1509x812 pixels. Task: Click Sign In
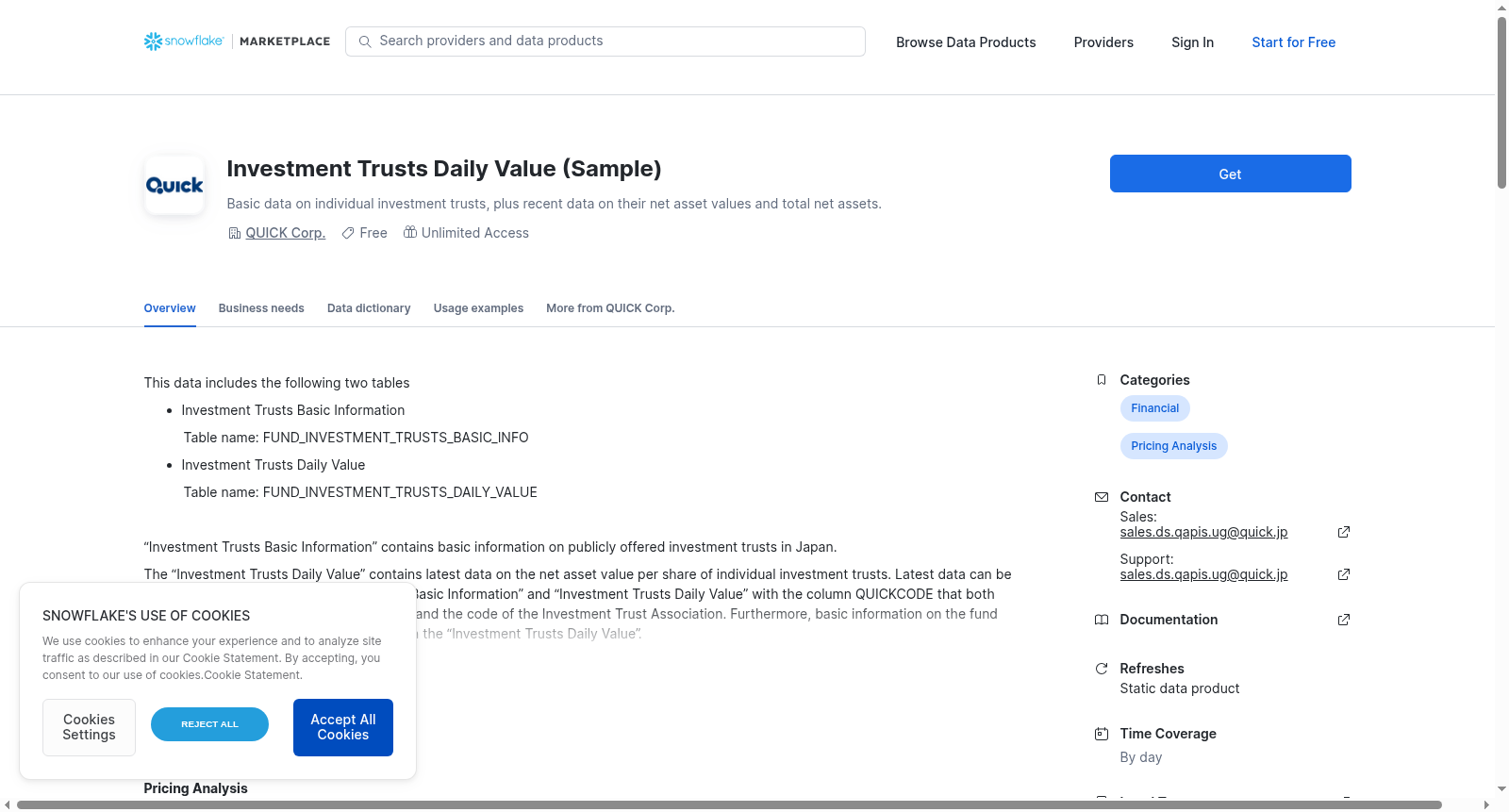click(x=1192, y=42)
